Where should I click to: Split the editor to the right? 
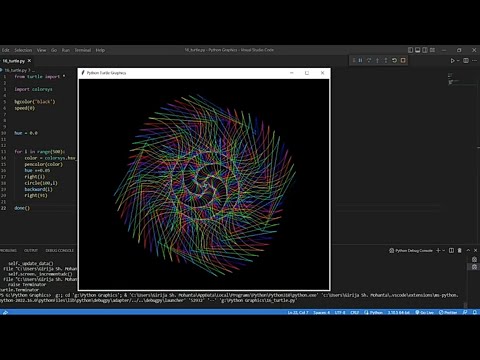(466, 61)
